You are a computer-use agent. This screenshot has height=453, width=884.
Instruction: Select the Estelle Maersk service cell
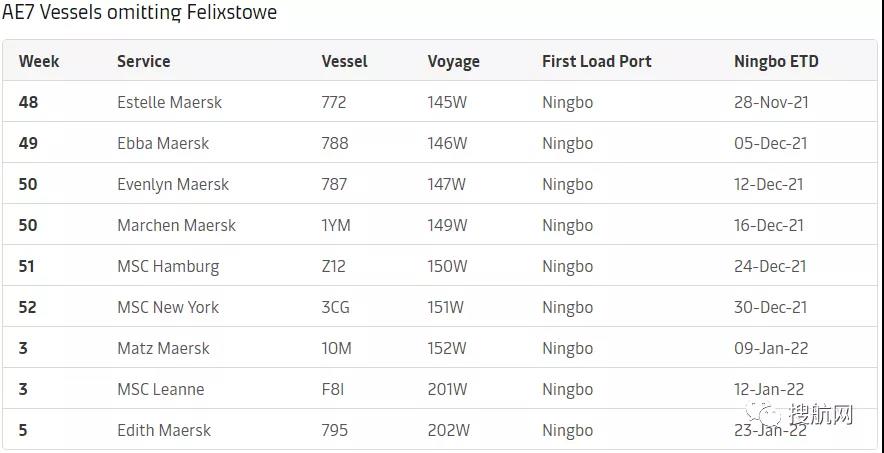[x=169, y=102]
